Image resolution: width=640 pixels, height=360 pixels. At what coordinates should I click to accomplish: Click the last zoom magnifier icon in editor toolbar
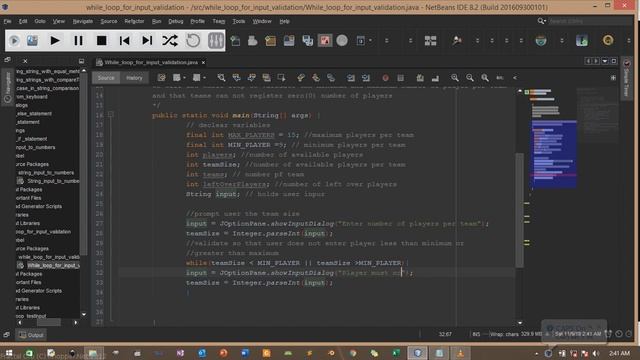(484, 78)
